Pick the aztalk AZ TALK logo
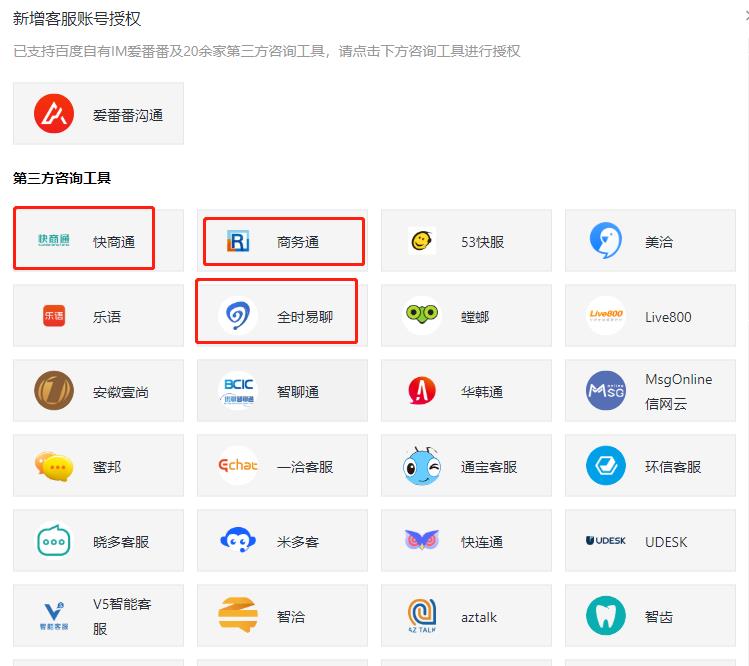The height and width of the screenshot is (666, 749). pos(422,615)
